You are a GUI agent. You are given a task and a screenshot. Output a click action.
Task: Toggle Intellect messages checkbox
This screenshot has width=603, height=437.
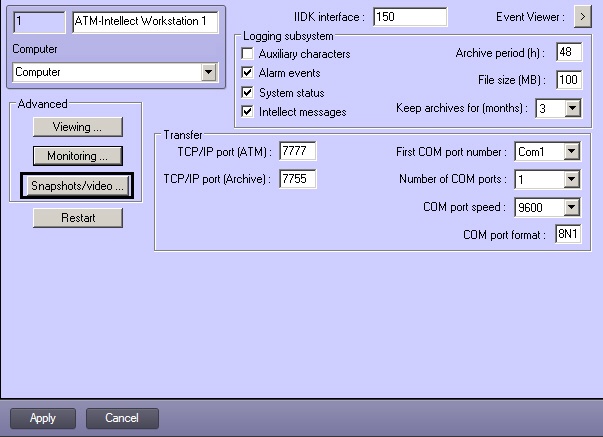247,112
